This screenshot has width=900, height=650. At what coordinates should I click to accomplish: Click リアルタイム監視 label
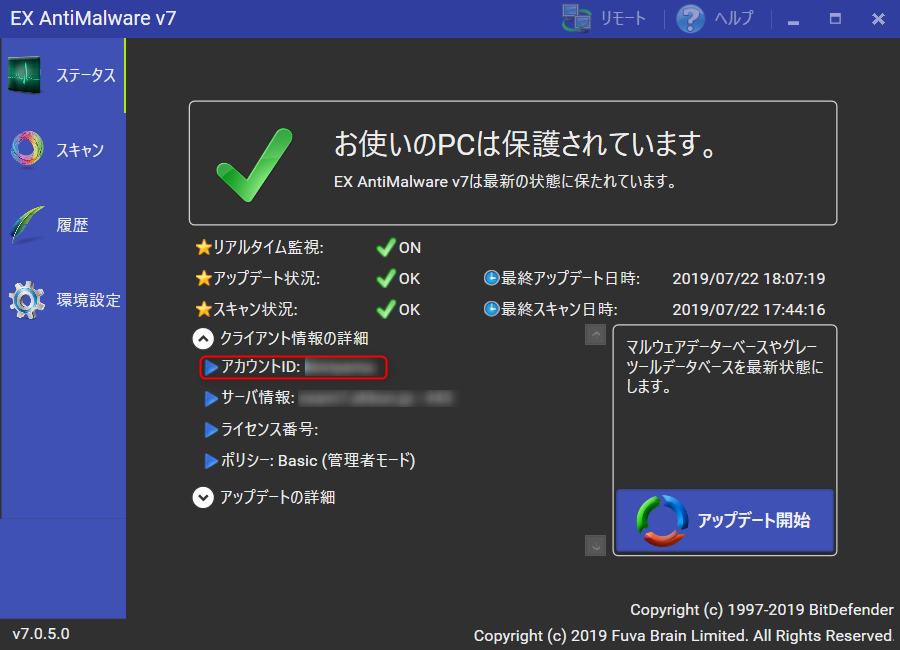[268, 247]
